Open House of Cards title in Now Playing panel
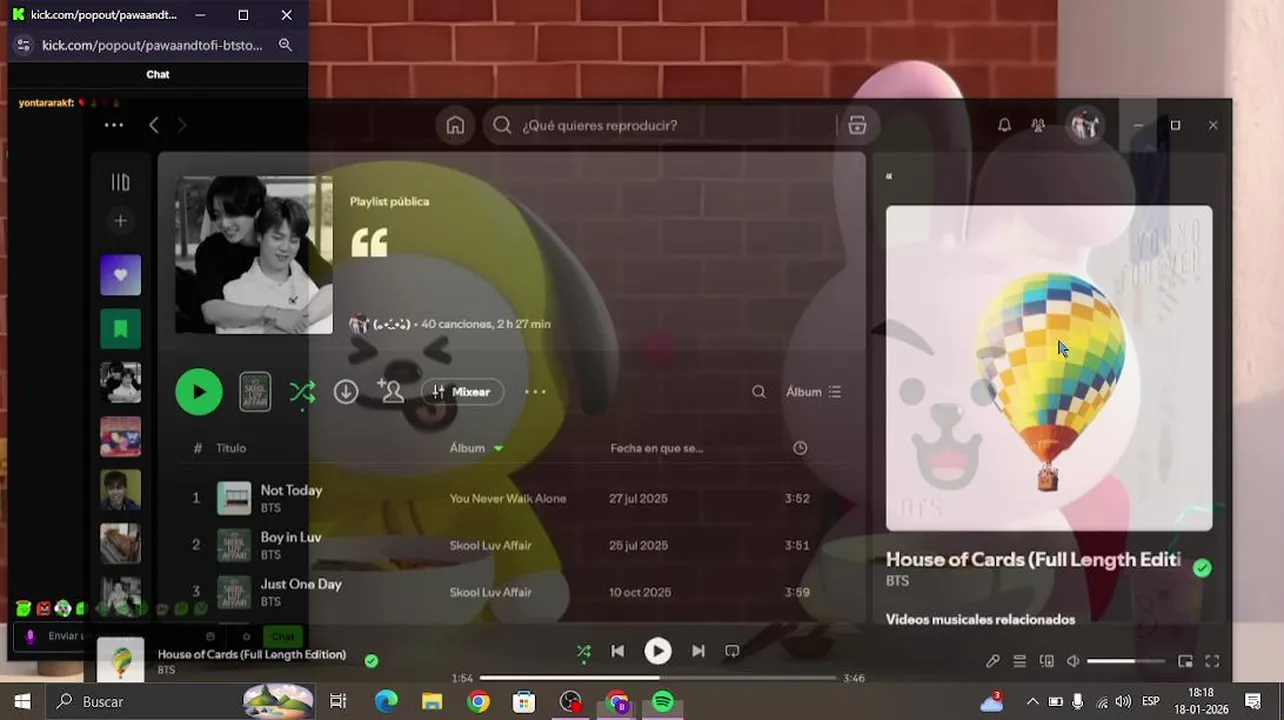The image size is (1284, 720). tap(1033, 559)
